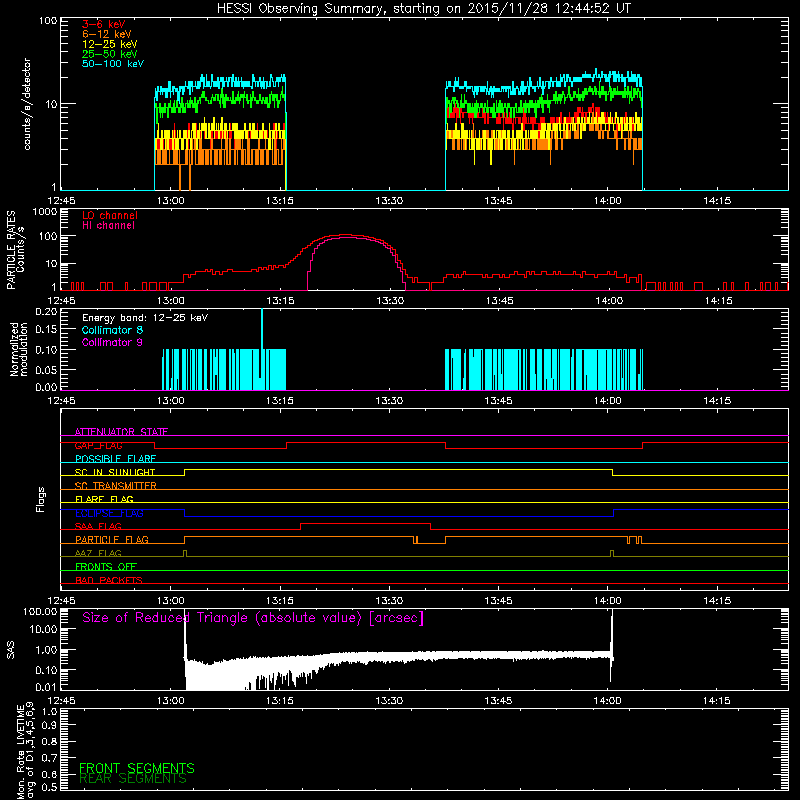
Task: Click the 13:45 tick under the flags panel
Action: point(498,601)
